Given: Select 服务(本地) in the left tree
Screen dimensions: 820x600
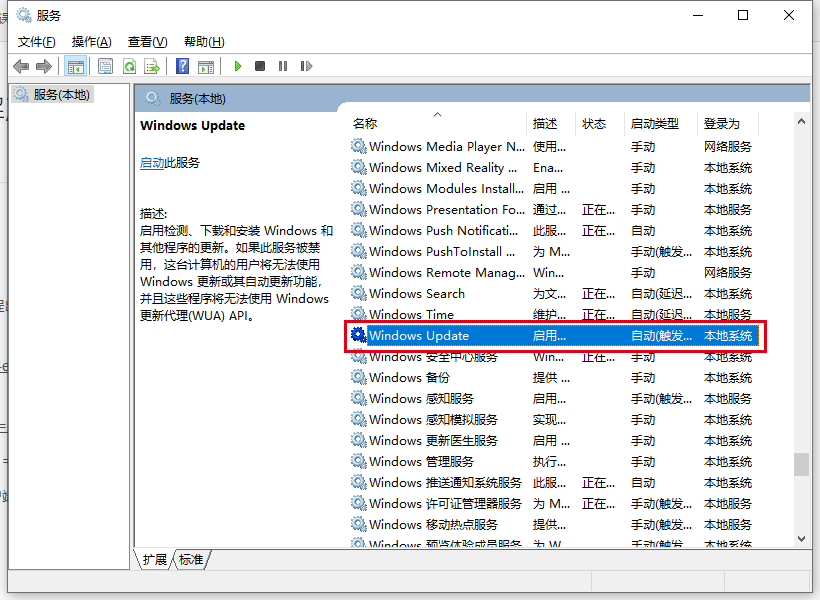Looking at the screenshot, I should point(53,95).
